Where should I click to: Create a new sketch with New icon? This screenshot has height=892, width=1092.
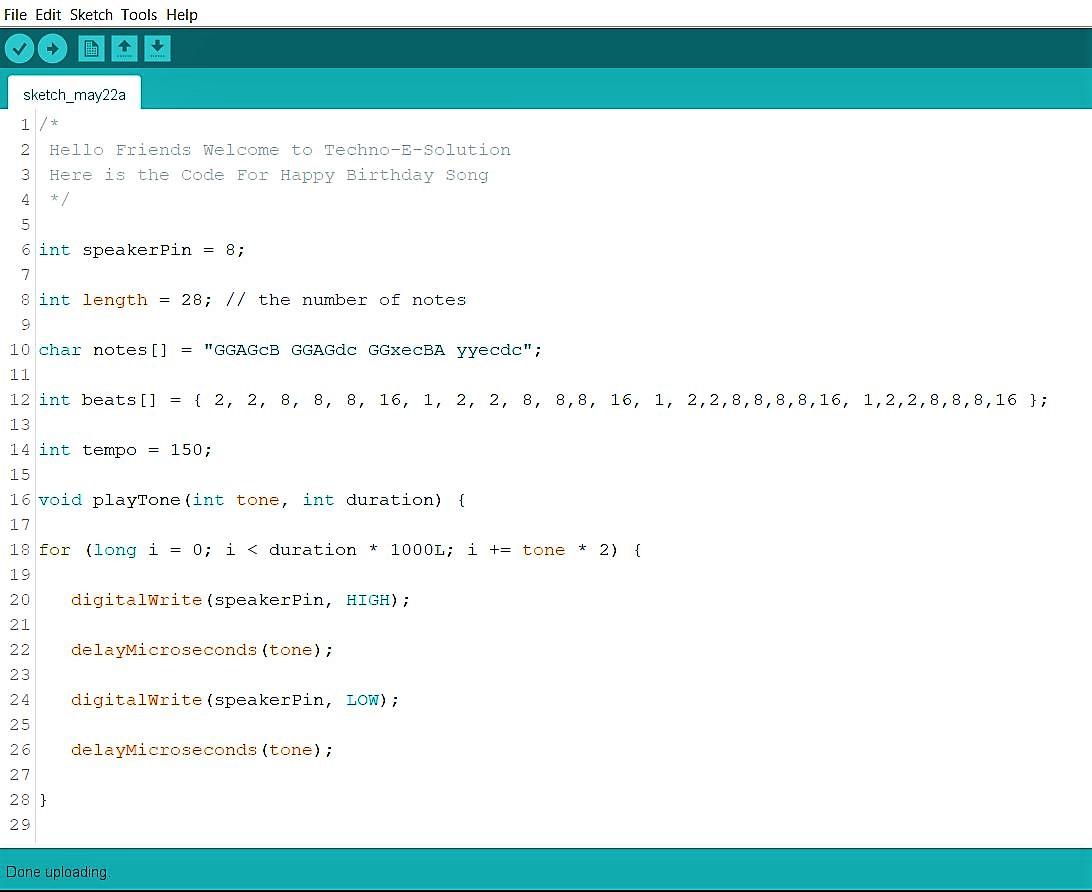(91, 49)
